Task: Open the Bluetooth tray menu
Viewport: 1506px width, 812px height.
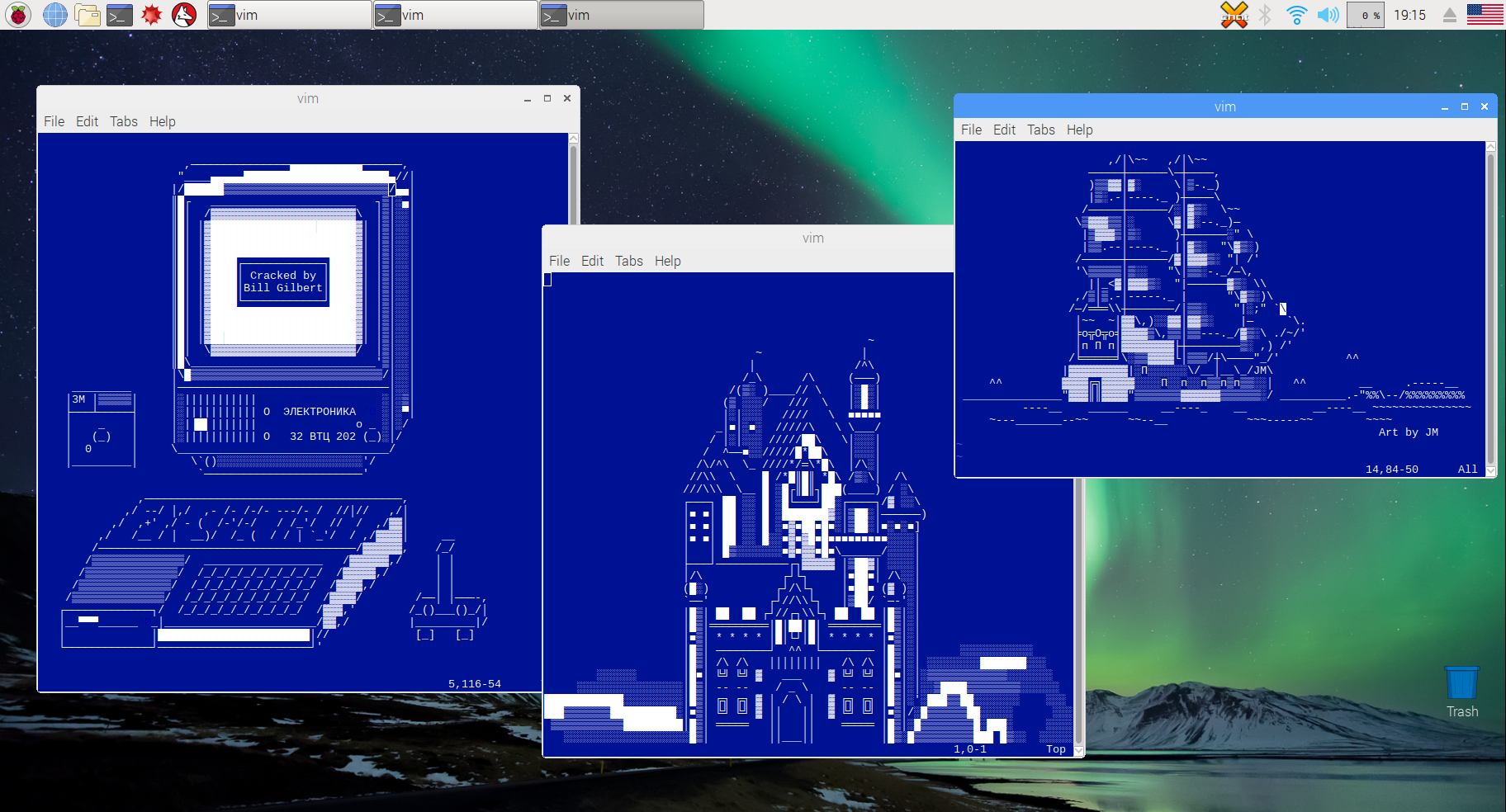Action: pos(1265,15)
